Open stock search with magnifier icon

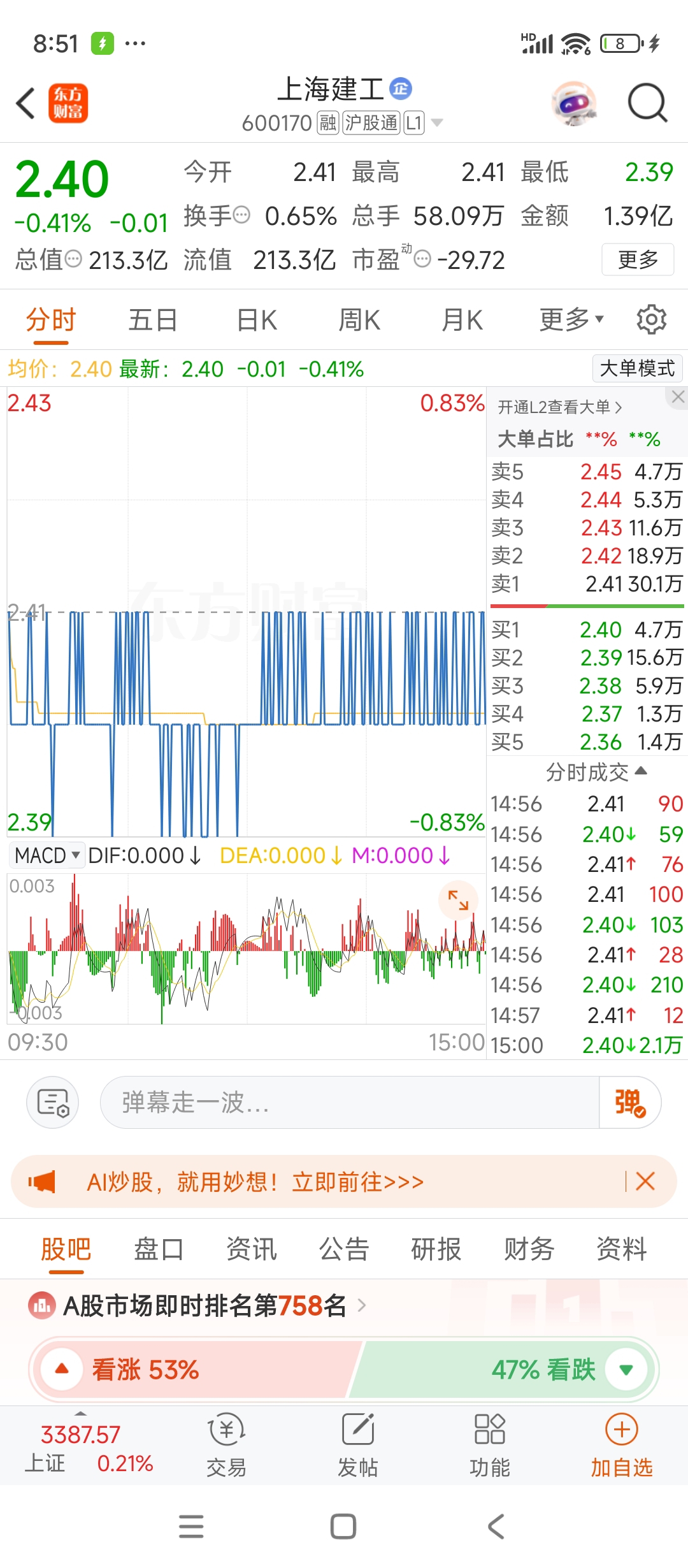coord(647,103)
